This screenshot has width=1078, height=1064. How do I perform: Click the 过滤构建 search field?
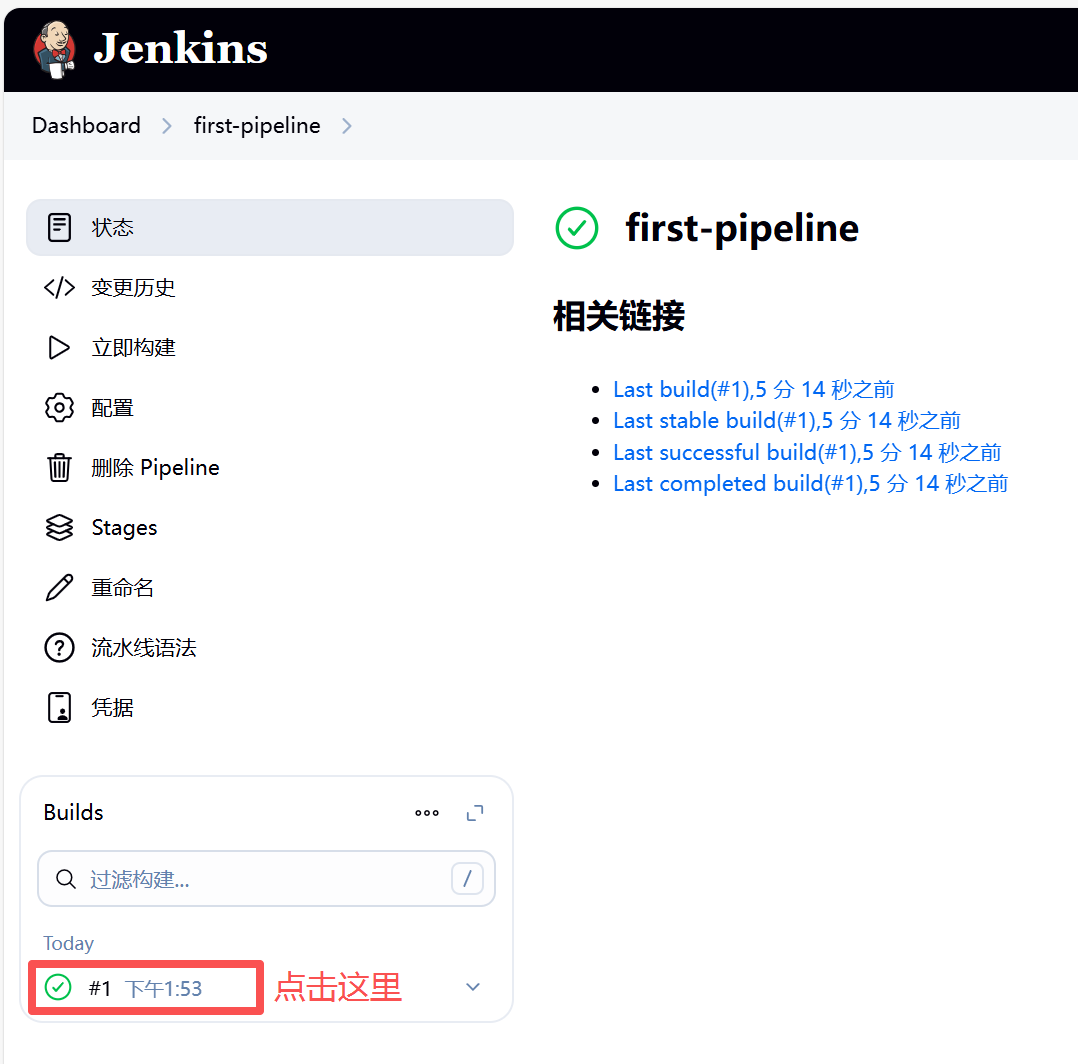[266, 878]
